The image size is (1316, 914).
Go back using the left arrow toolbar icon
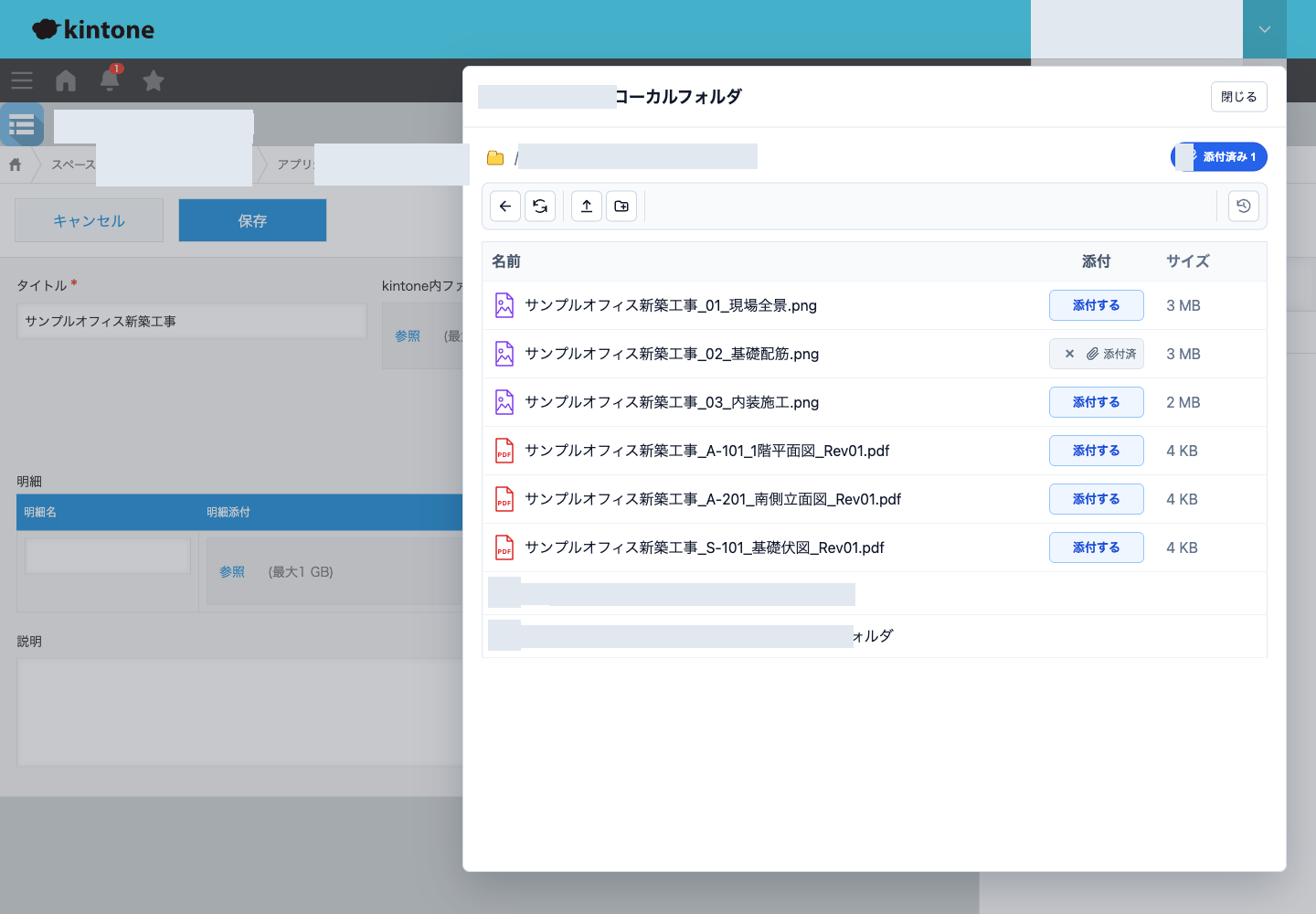[x=505, y=207]
